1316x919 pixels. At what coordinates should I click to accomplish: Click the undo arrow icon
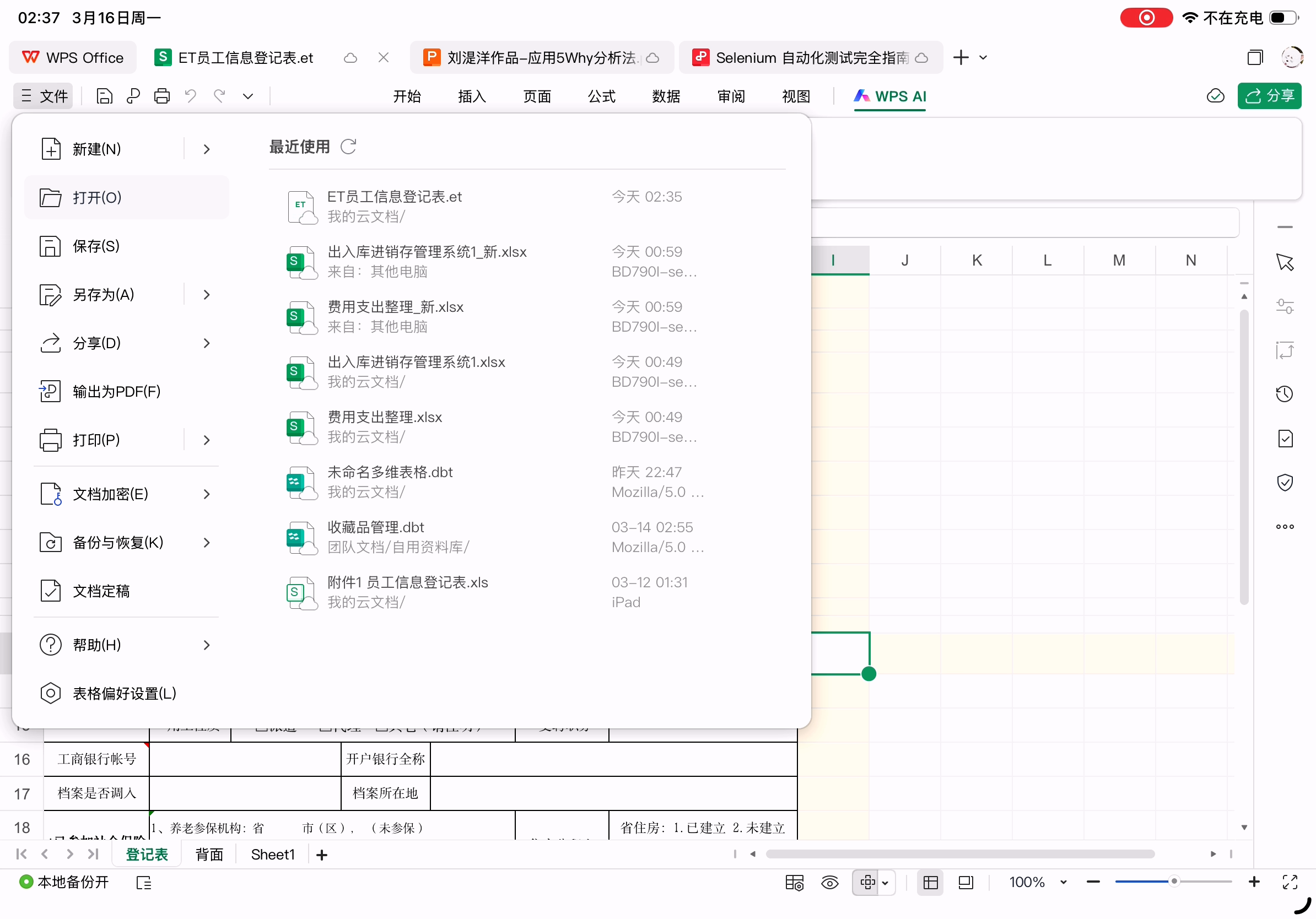click(x=190, y=96)
